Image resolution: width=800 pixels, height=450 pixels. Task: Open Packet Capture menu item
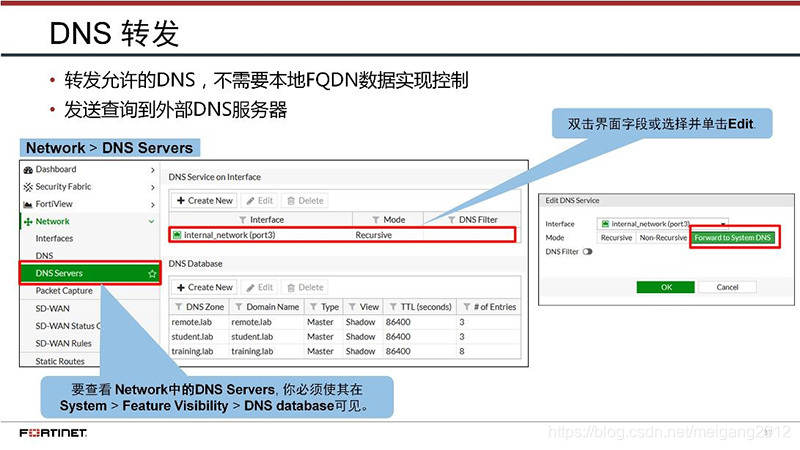pyautogui.click(x=64, y=291)
